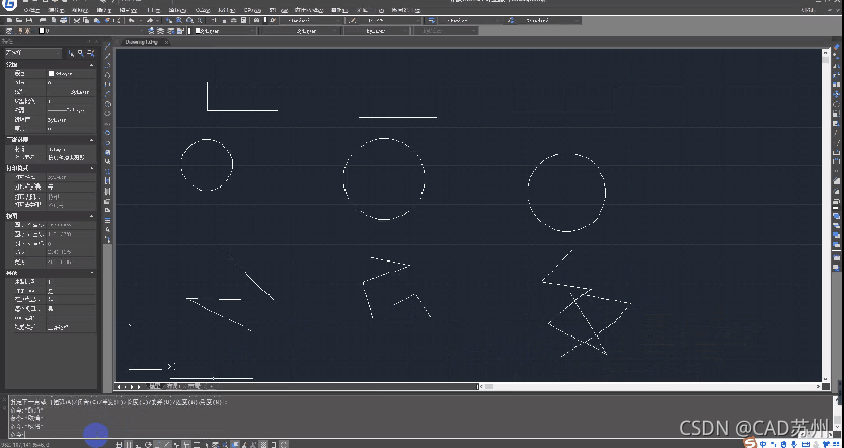Screen dimensions: 844x448
Task: Select the Construction Line draw tool
Action: 107,56
